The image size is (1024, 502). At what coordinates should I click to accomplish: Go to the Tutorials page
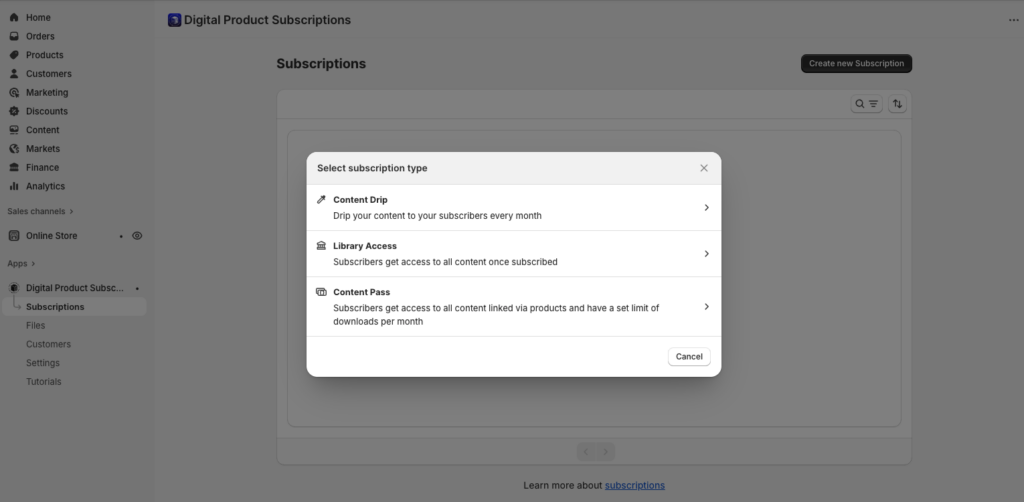click(x=43, y=381)
